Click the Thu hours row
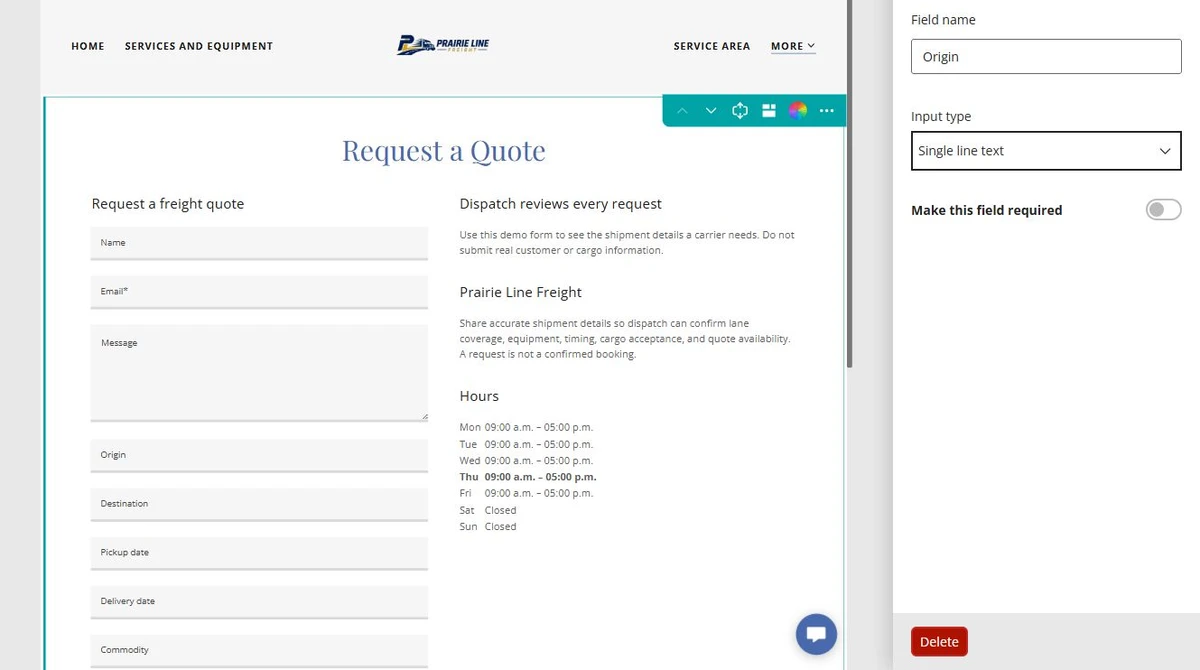1200x670 pixels. tap(528, 477)
